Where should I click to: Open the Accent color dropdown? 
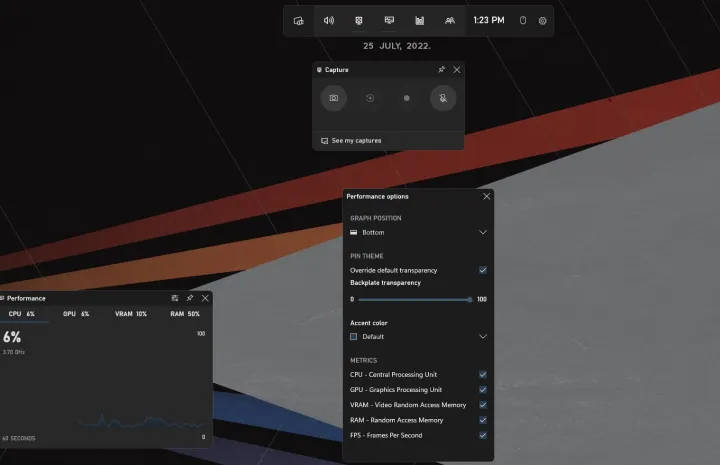point(418,337)
